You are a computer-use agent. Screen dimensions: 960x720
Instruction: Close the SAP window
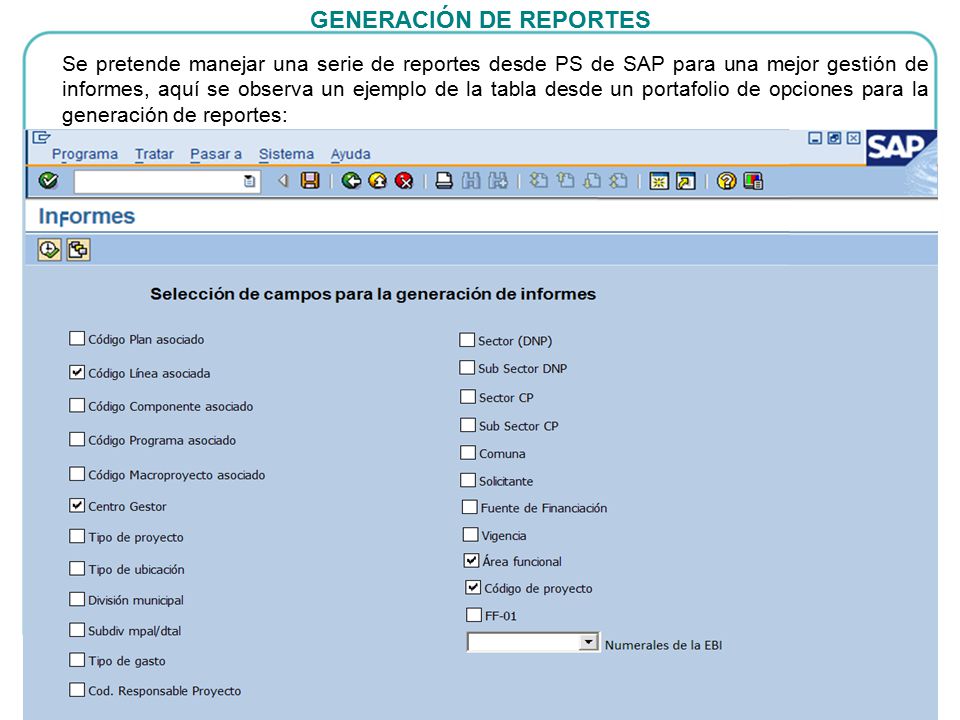click(x=853, y=138)
